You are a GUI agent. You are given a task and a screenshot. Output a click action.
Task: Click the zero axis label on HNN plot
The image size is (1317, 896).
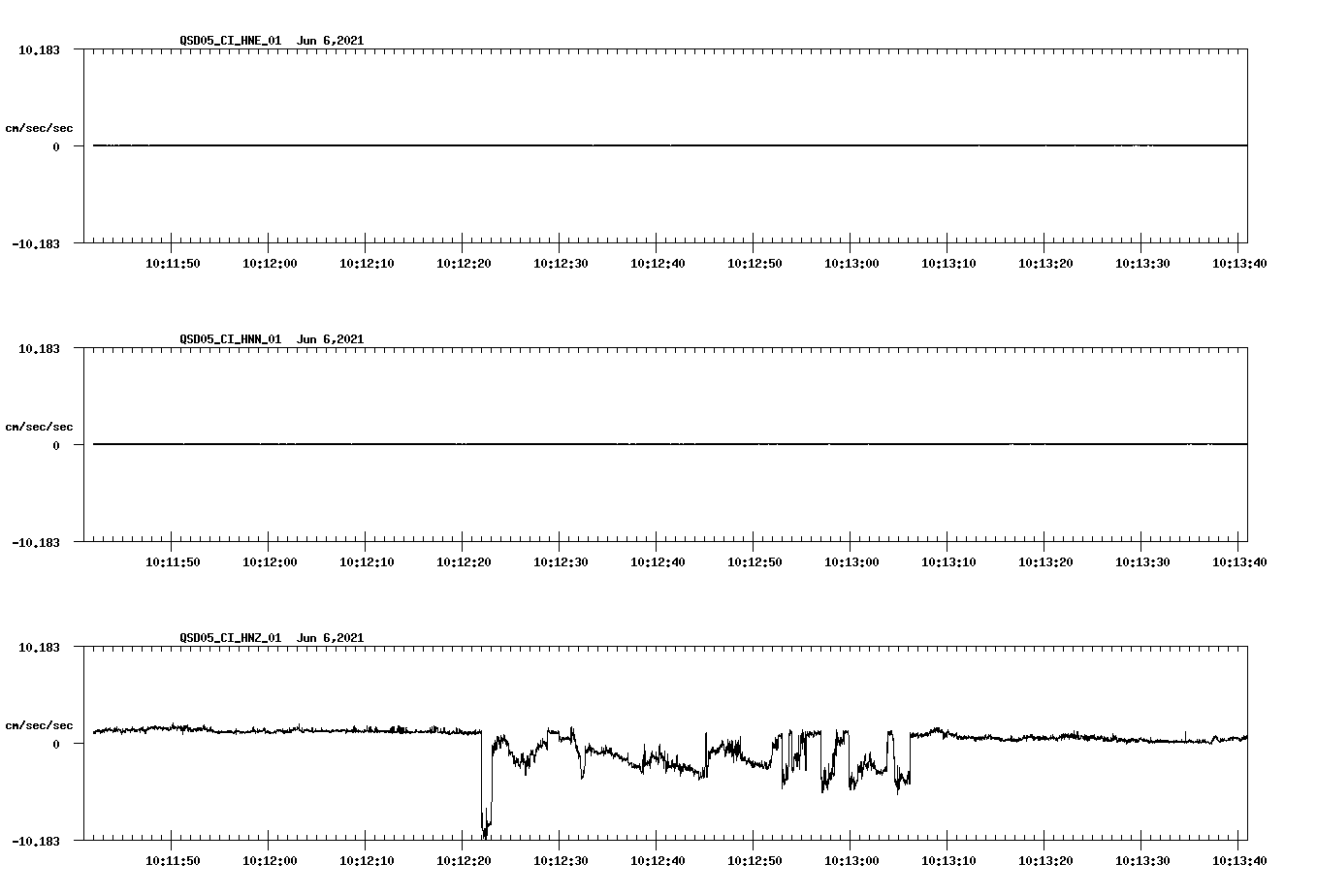pyautogui.click(x=56, y=445)
